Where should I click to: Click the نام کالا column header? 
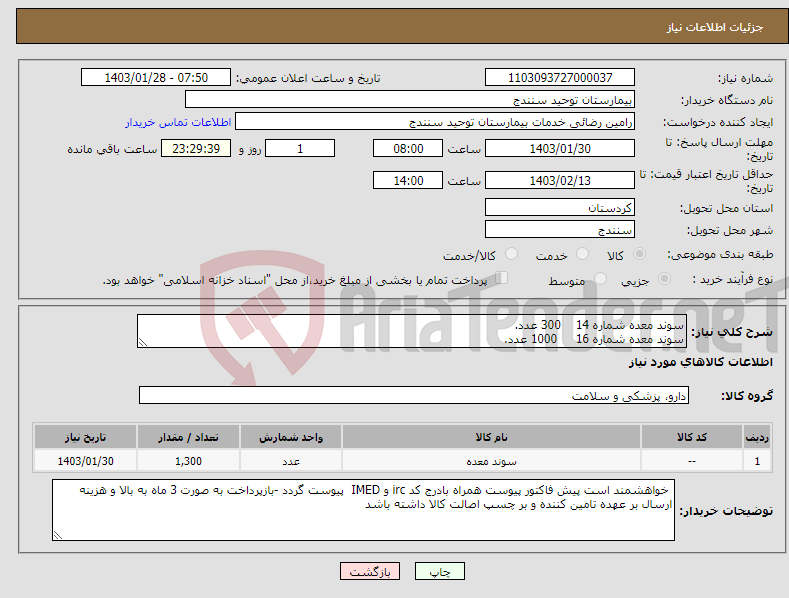point(491,437)
